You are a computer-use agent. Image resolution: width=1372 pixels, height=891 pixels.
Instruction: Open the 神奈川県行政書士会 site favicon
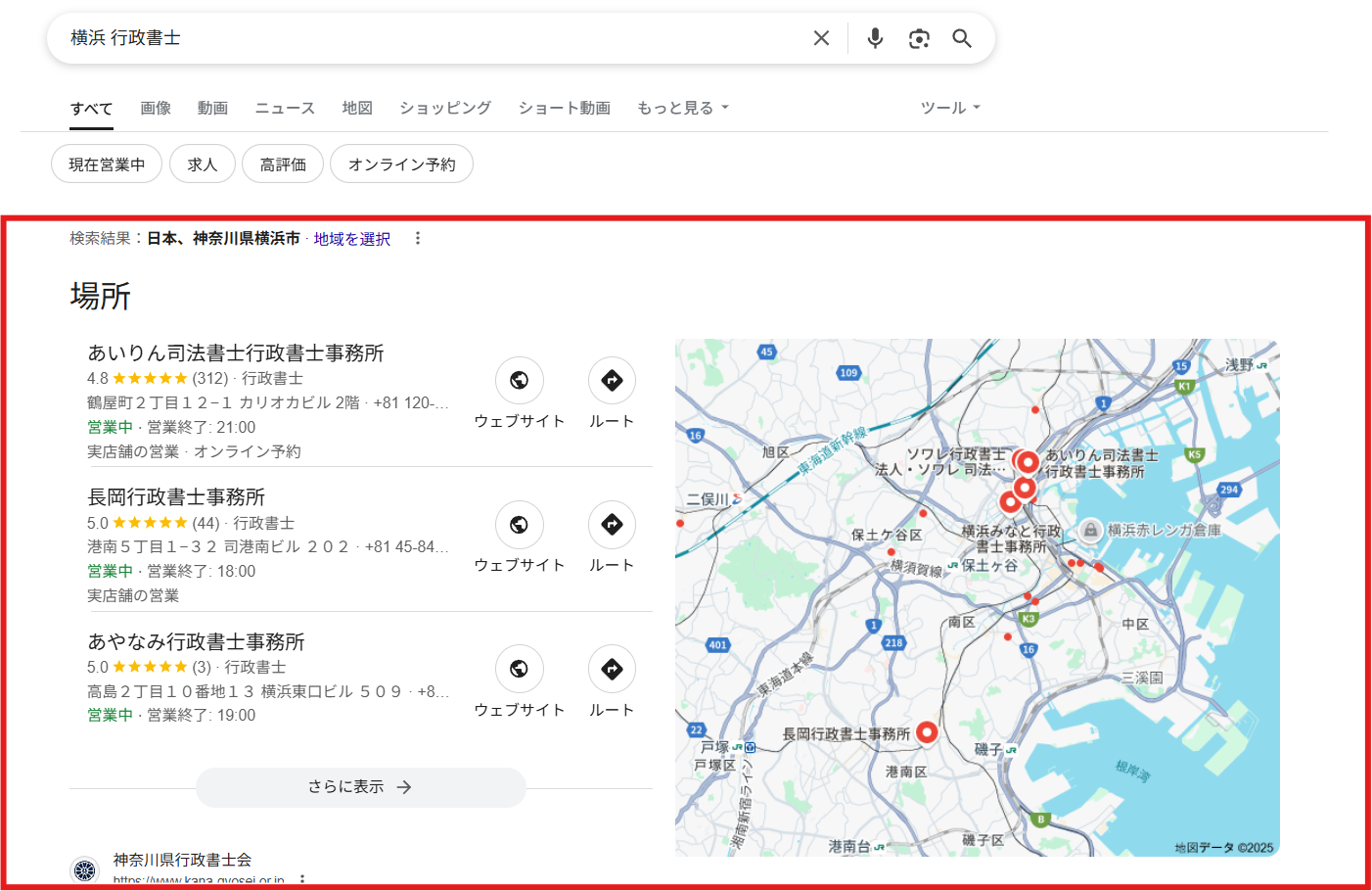click(x=85, y=870)
